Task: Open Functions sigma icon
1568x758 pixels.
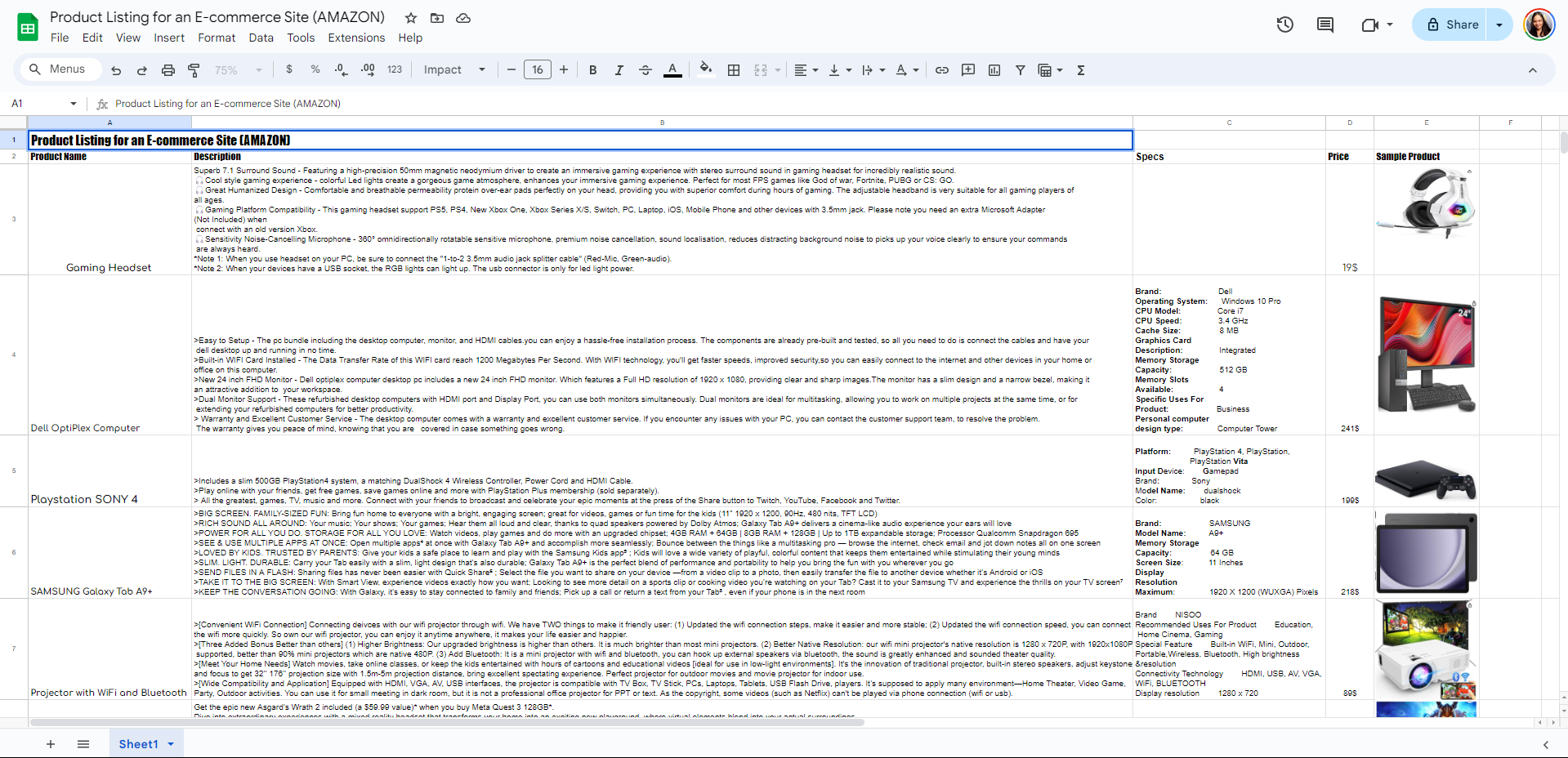Action: 1081,70
